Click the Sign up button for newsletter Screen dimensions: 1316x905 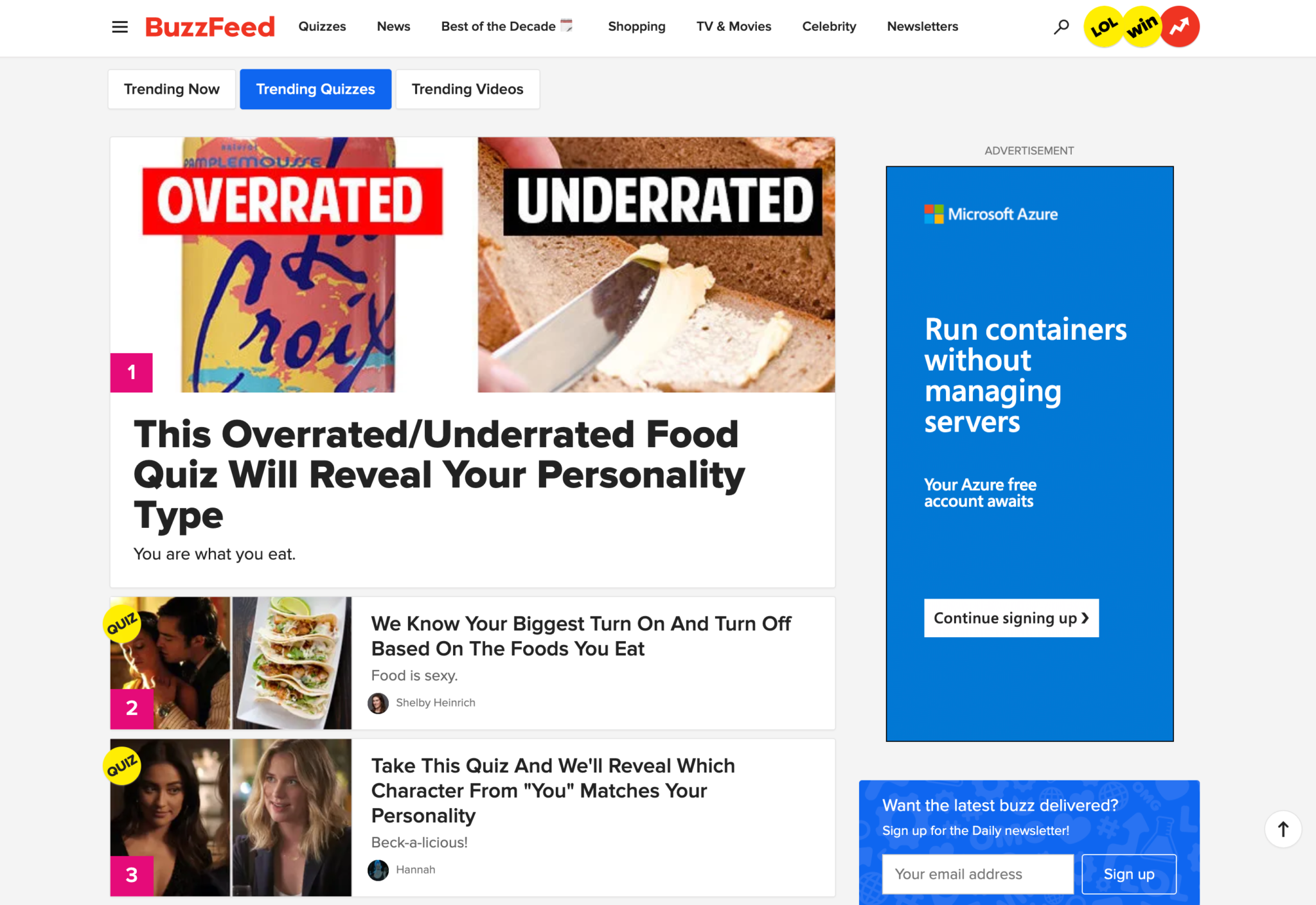(1127, 874)
